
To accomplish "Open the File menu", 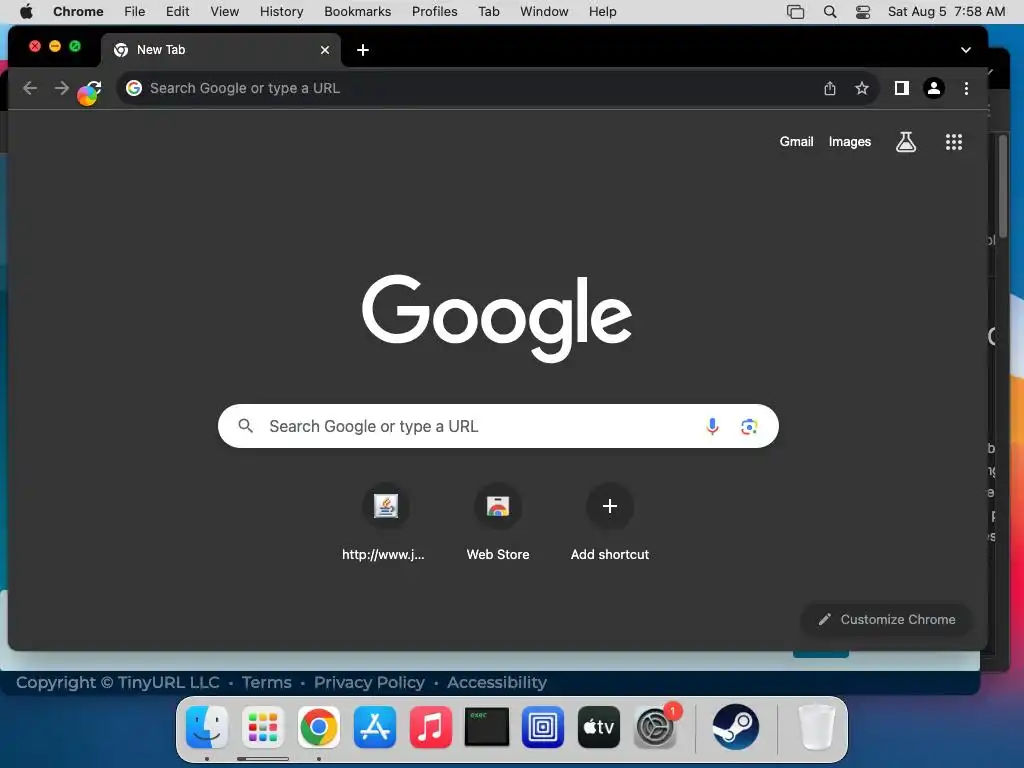I will point(135,12).
